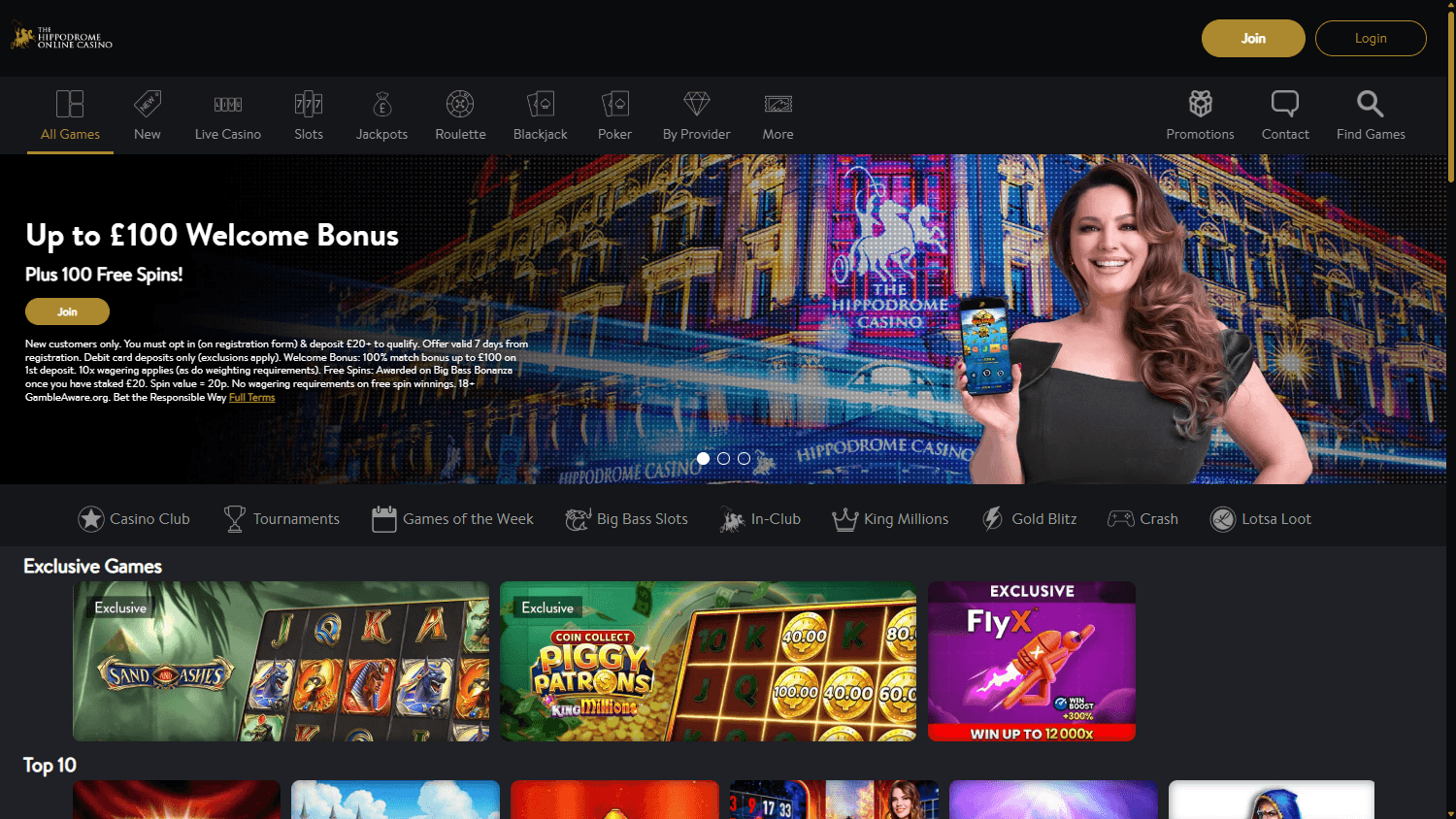Open the Piggy Patrons game tile
The width and height of the screenshot is (1456, 819).
point(708,661)
